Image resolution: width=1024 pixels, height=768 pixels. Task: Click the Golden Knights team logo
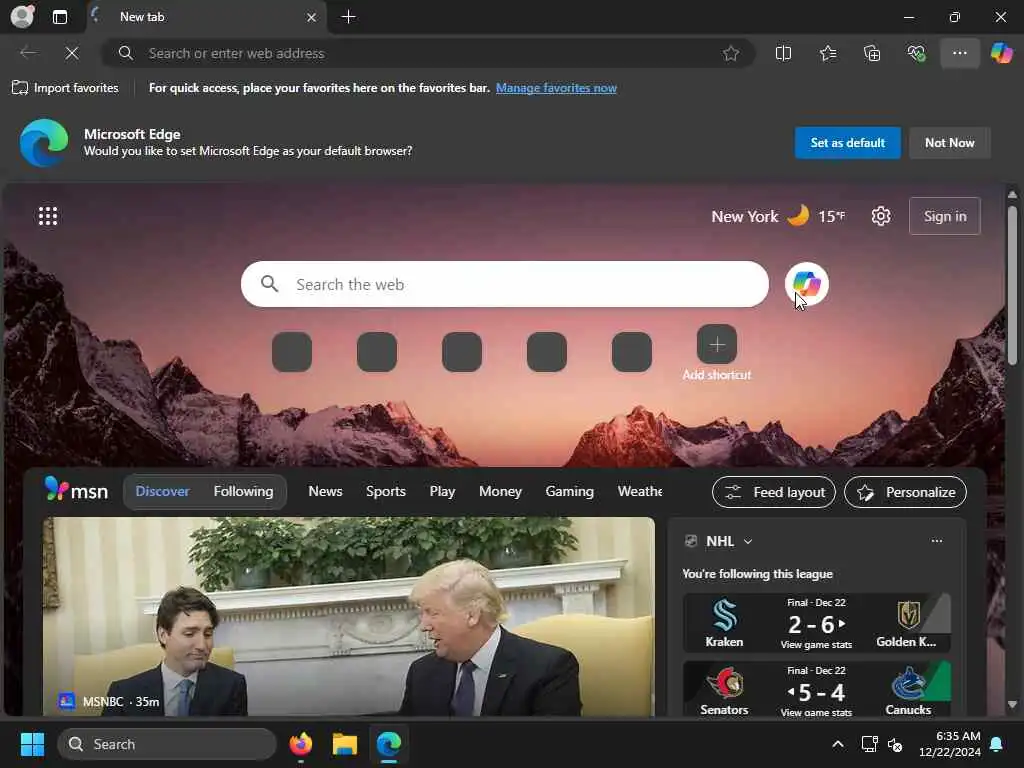pyautogui.click(x=908, y=615)
